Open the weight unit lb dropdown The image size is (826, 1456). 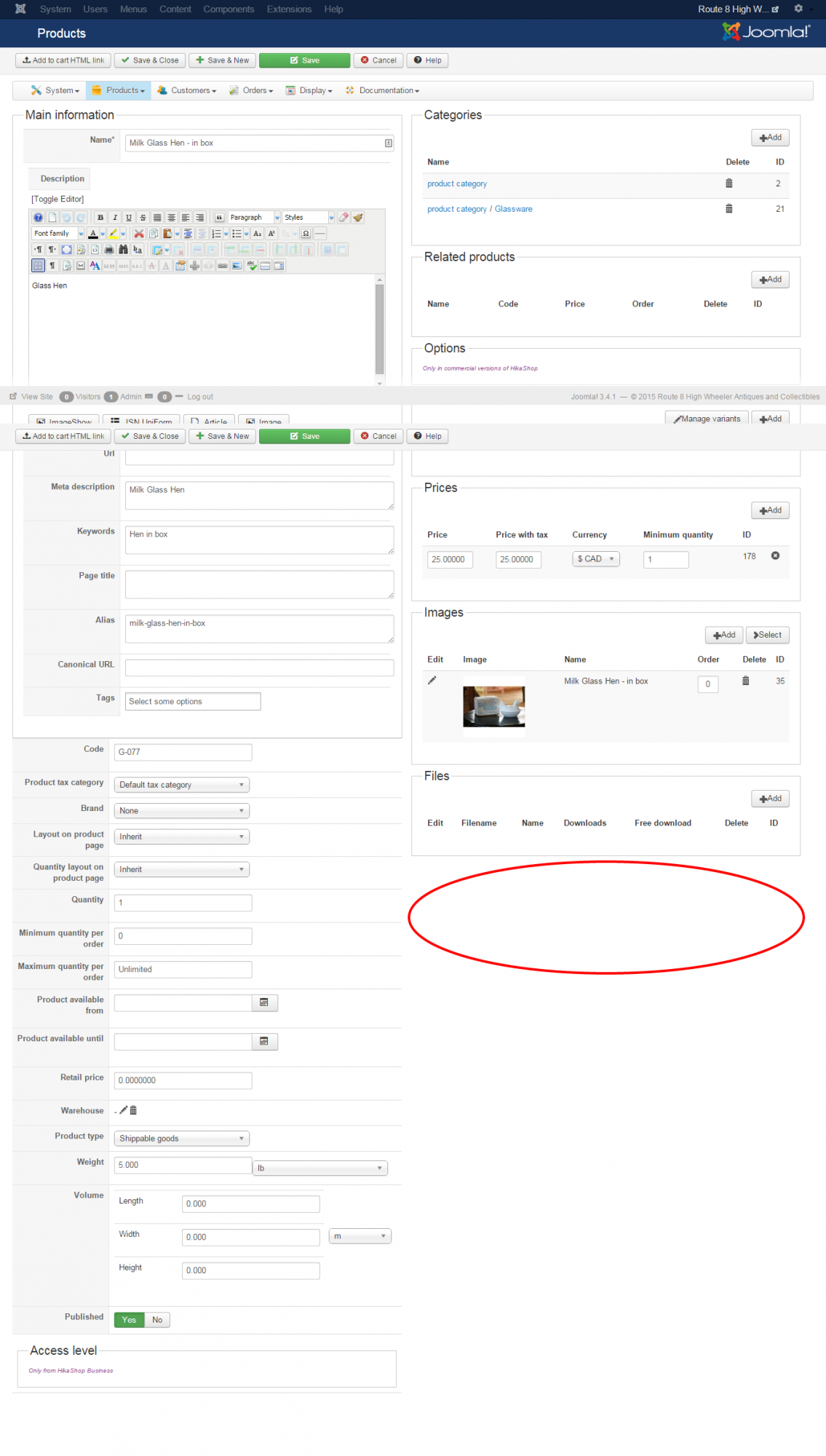click(320, 1168)
